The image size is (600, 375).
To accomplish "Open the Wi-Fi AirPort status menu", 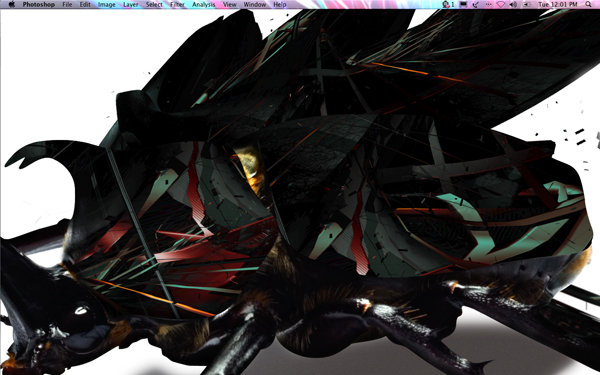I will (501, 4).
